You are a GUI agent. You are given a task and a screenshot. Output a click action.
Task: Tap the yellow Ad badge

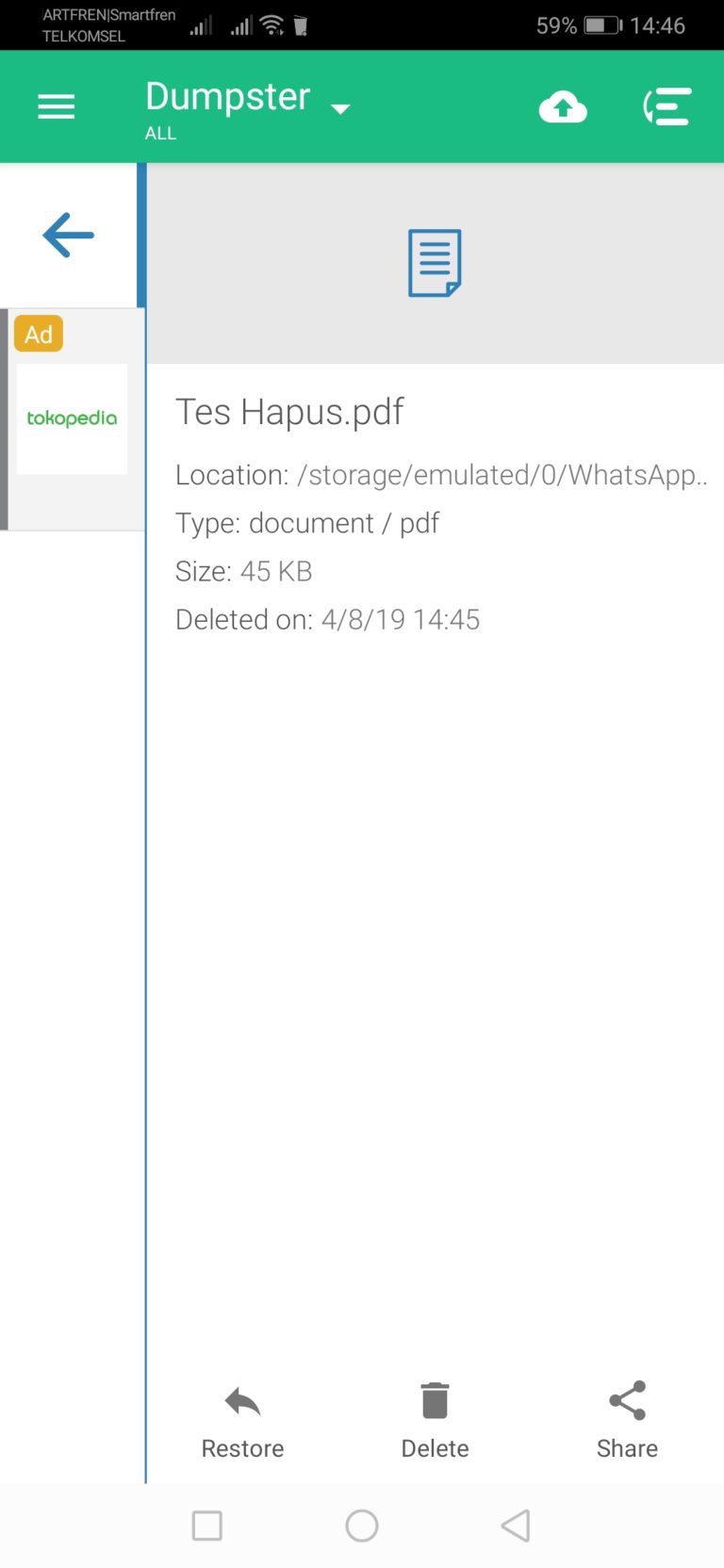tap(39, 334)
